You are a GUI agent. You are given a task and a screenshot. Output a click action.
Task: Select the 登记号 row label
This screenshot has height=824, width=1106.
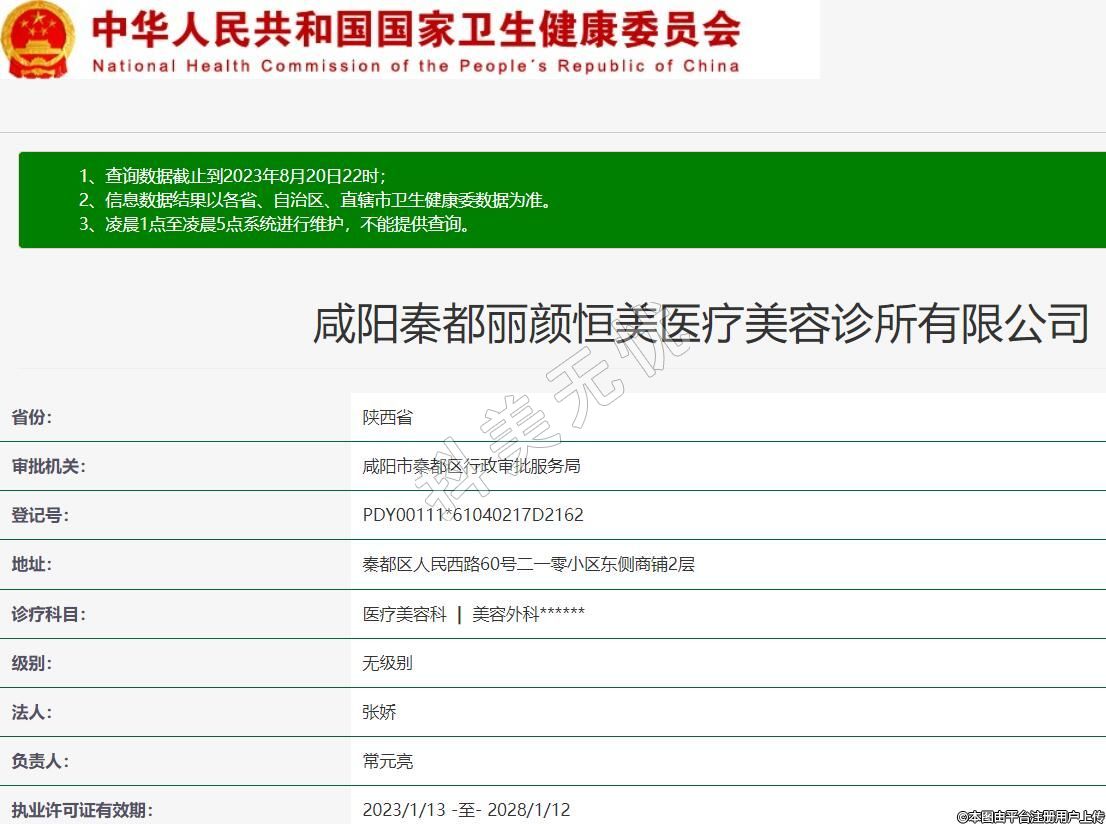pos(40,515)
